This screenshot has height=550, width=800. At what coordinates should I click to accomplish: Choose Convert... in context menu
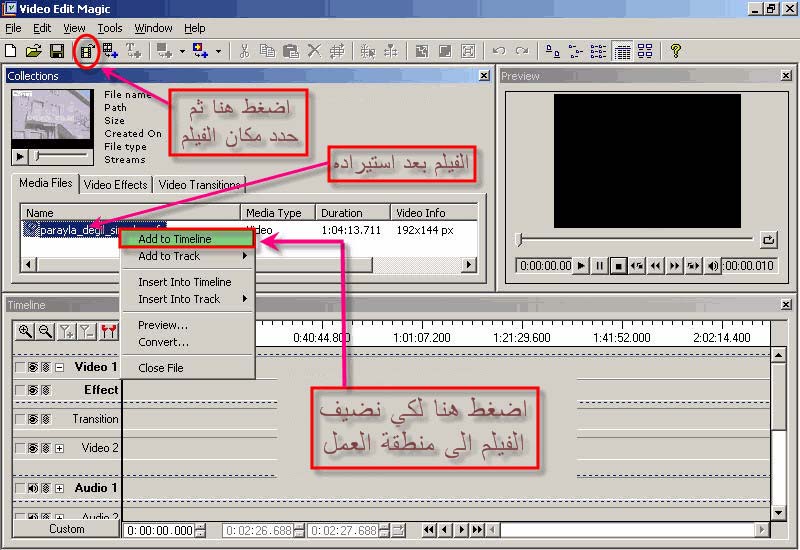[x=187, y=342]
